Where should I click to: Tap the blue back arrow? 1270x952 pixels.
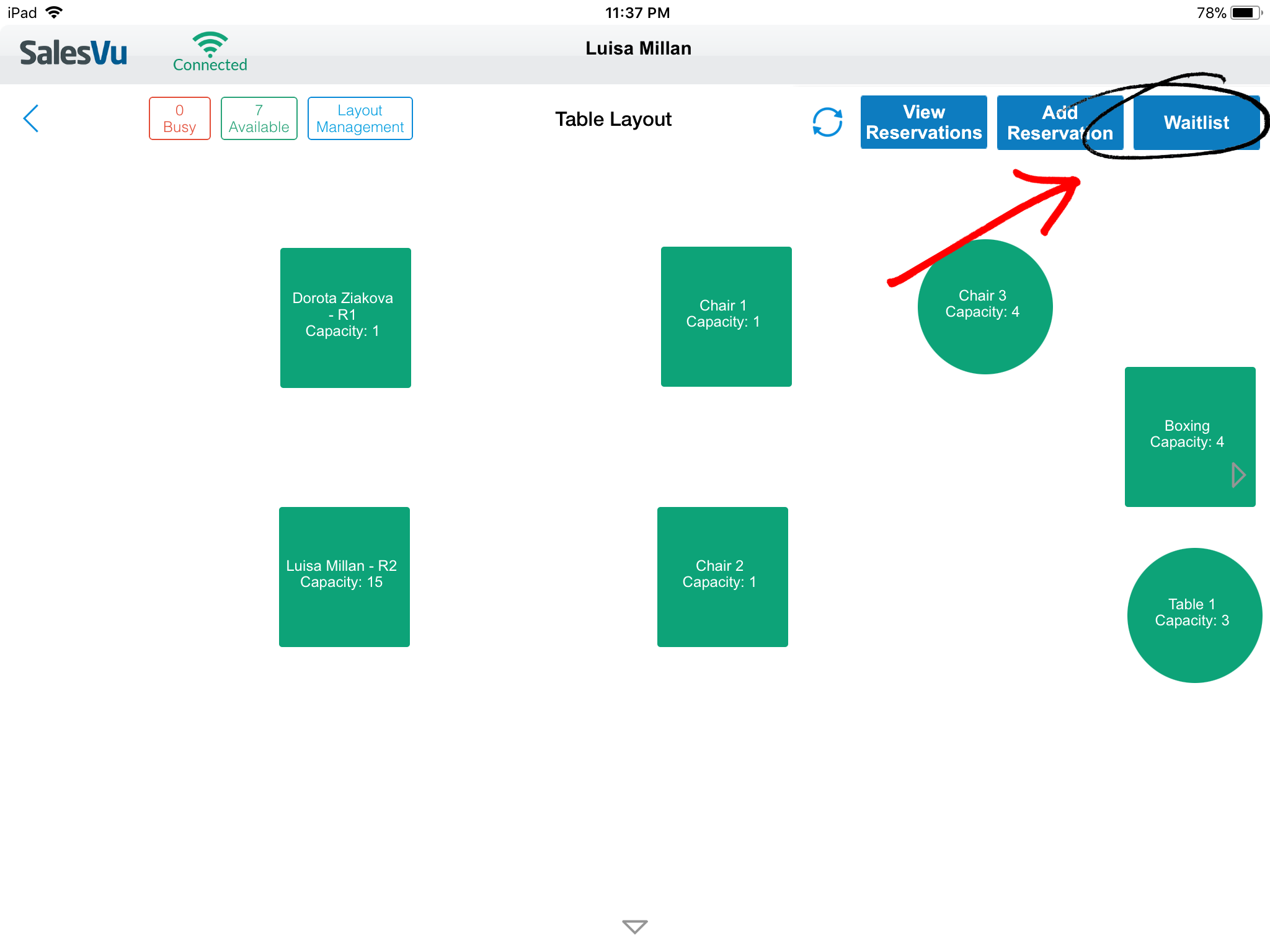click(31, 118)
